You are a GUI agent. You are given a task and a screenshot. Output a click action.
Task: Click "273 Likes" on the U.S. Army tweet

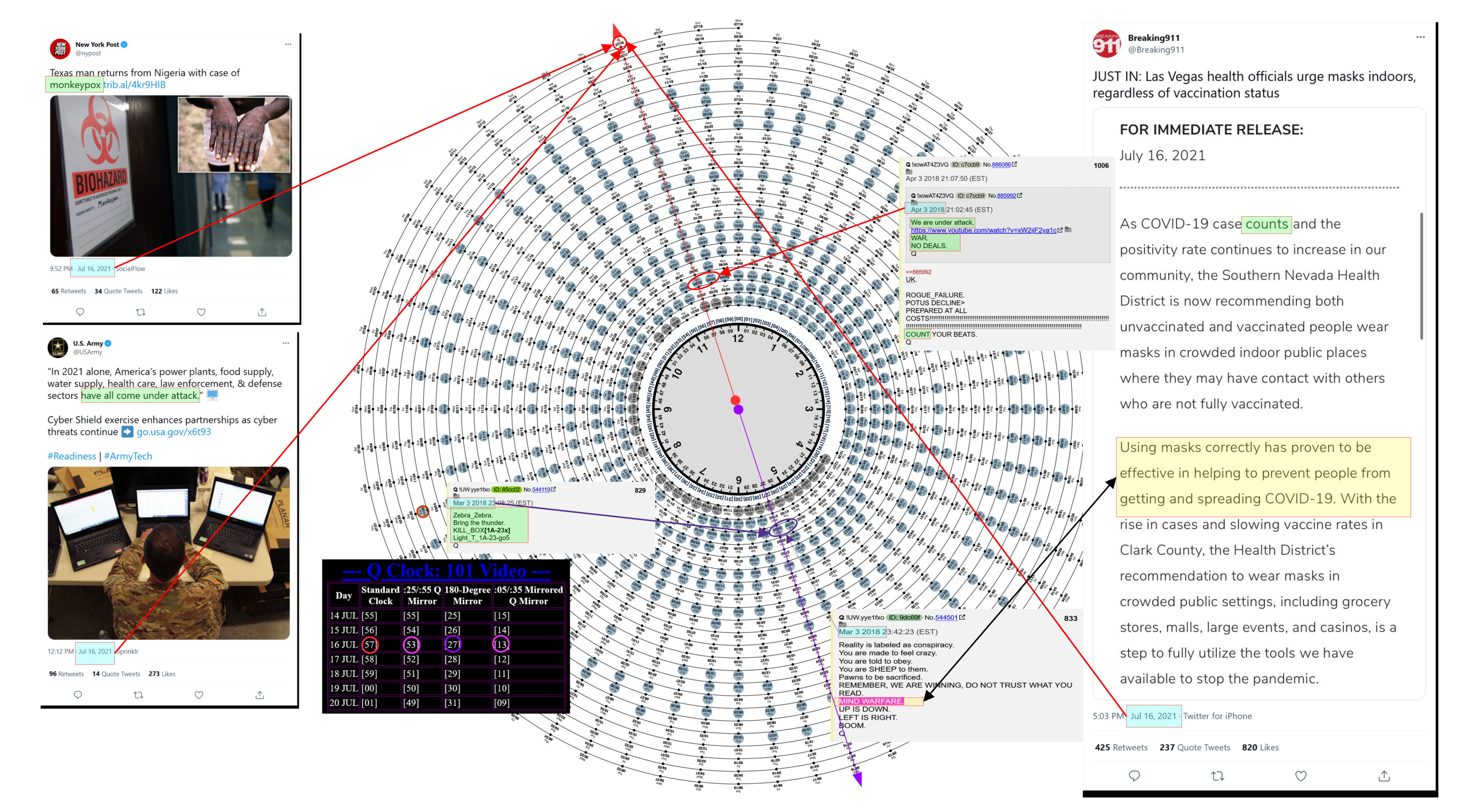click(162, 674)
